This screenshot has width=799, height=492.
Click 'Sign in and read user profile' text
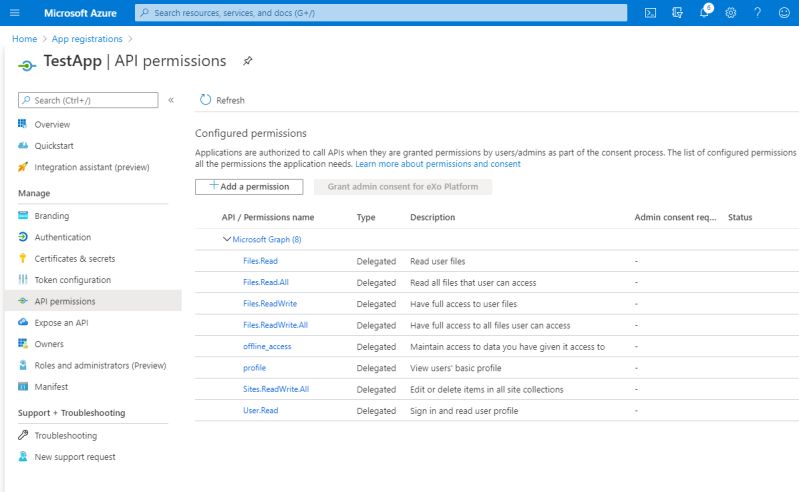(x=464, y=411)
